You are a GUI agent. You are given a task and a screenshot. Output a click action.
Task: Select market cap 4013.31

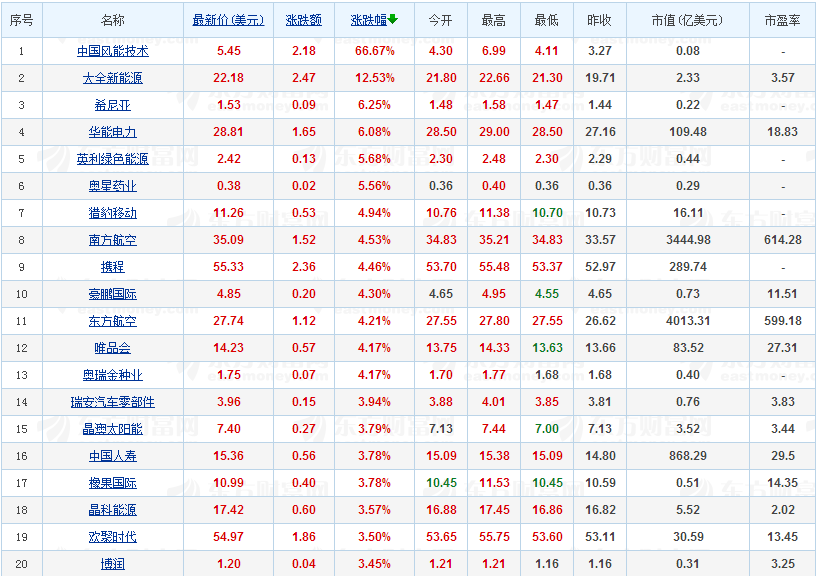click(688, 321)
